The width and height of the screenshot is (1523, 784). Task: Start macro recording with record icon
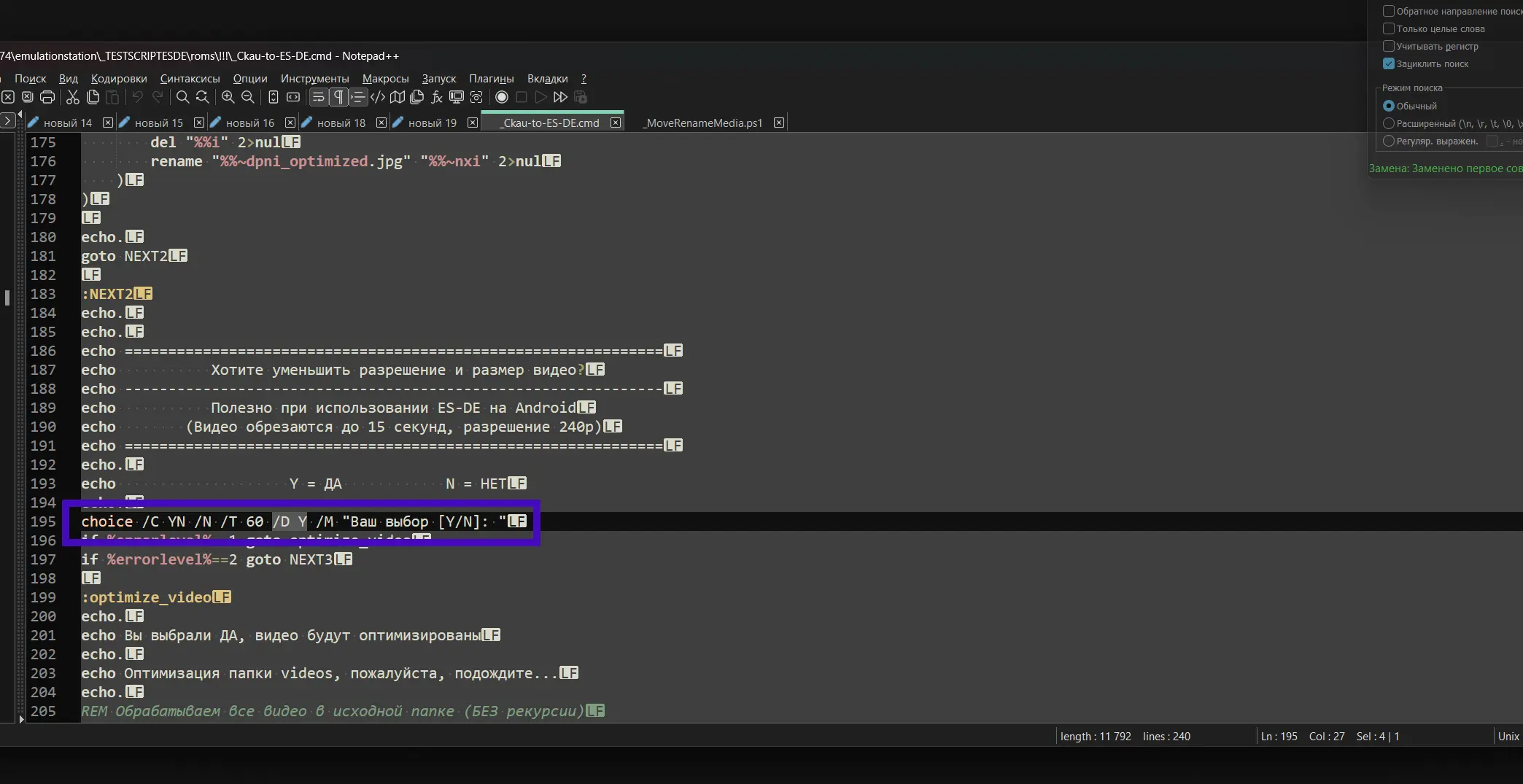(x=502, y=97)
